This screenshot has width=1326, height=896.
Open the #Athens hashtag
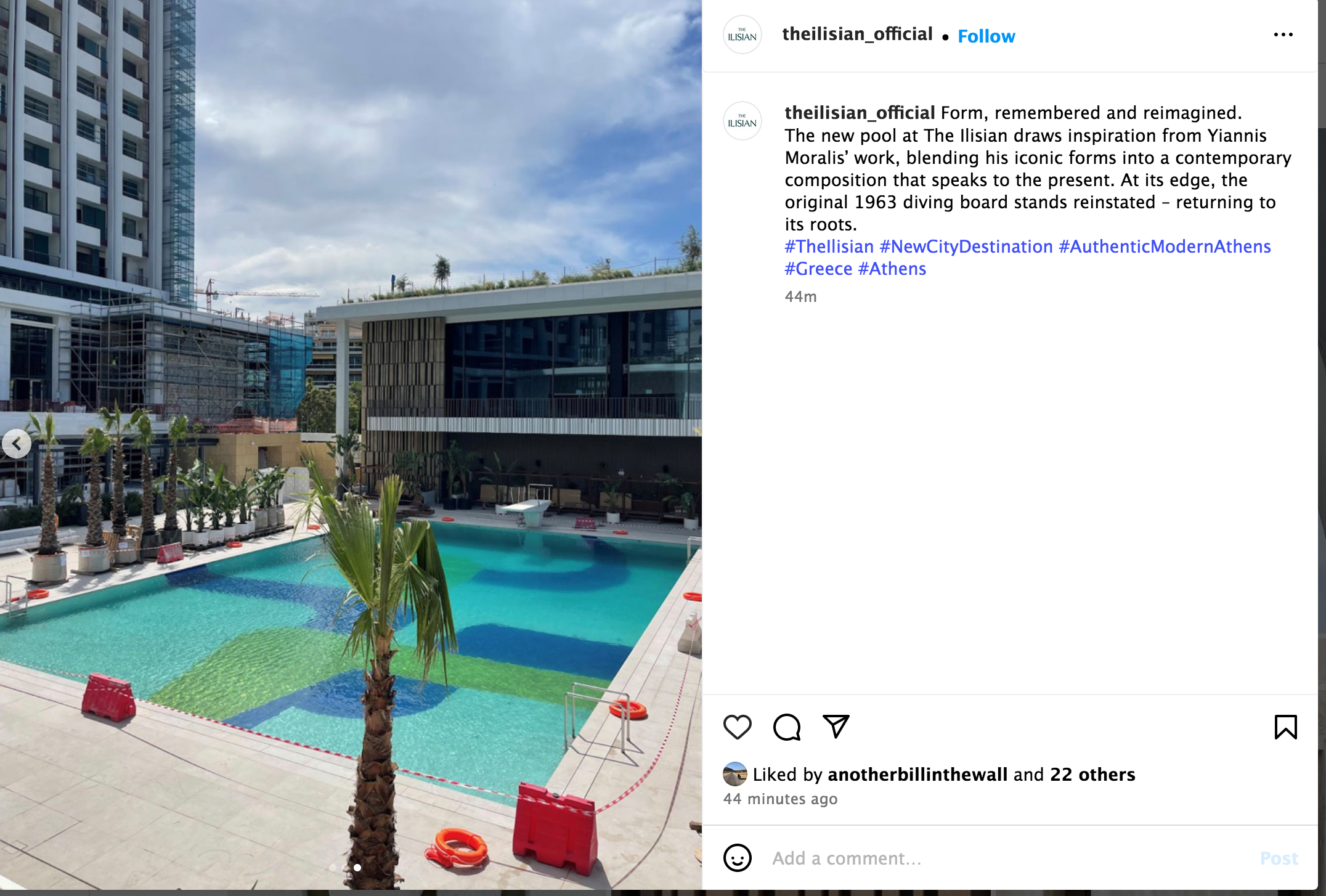click(892, 269)
